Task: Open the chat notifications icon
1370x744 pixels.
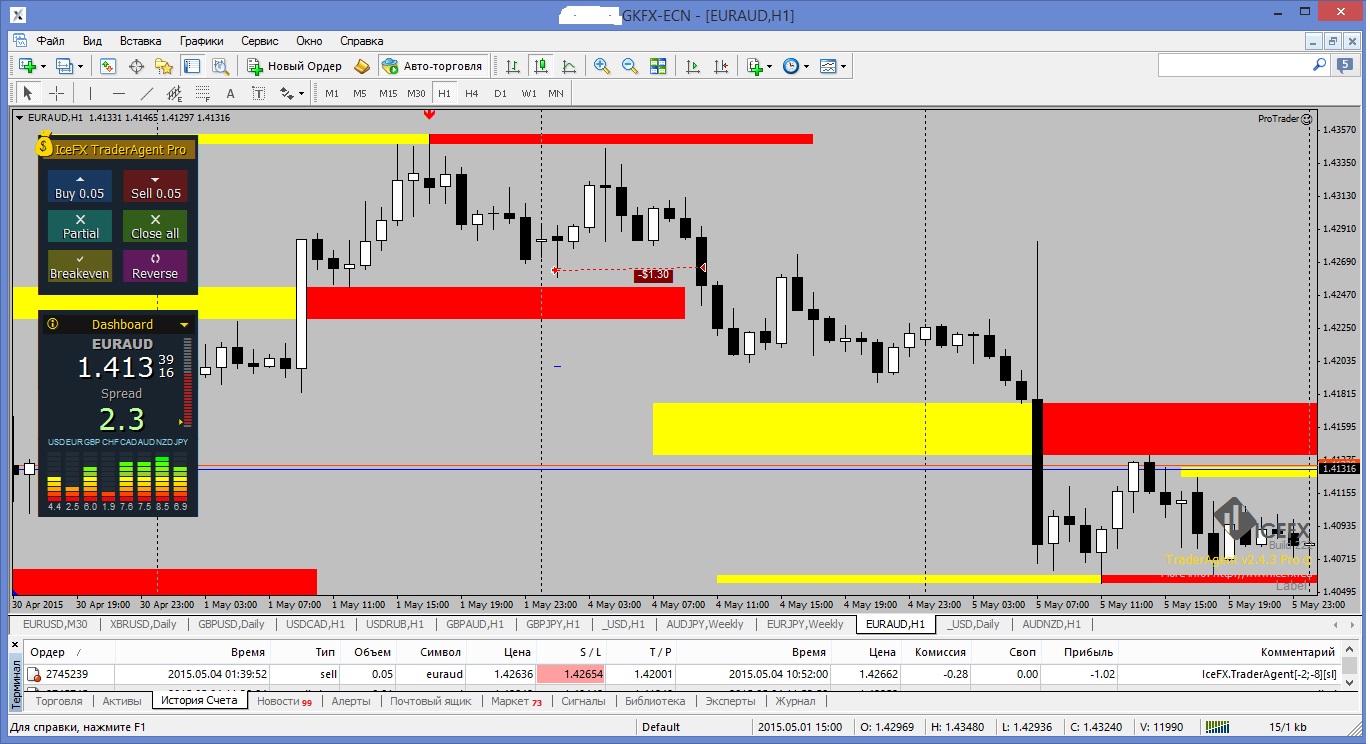Action: pyautogui.click(x=1345, y=65)
